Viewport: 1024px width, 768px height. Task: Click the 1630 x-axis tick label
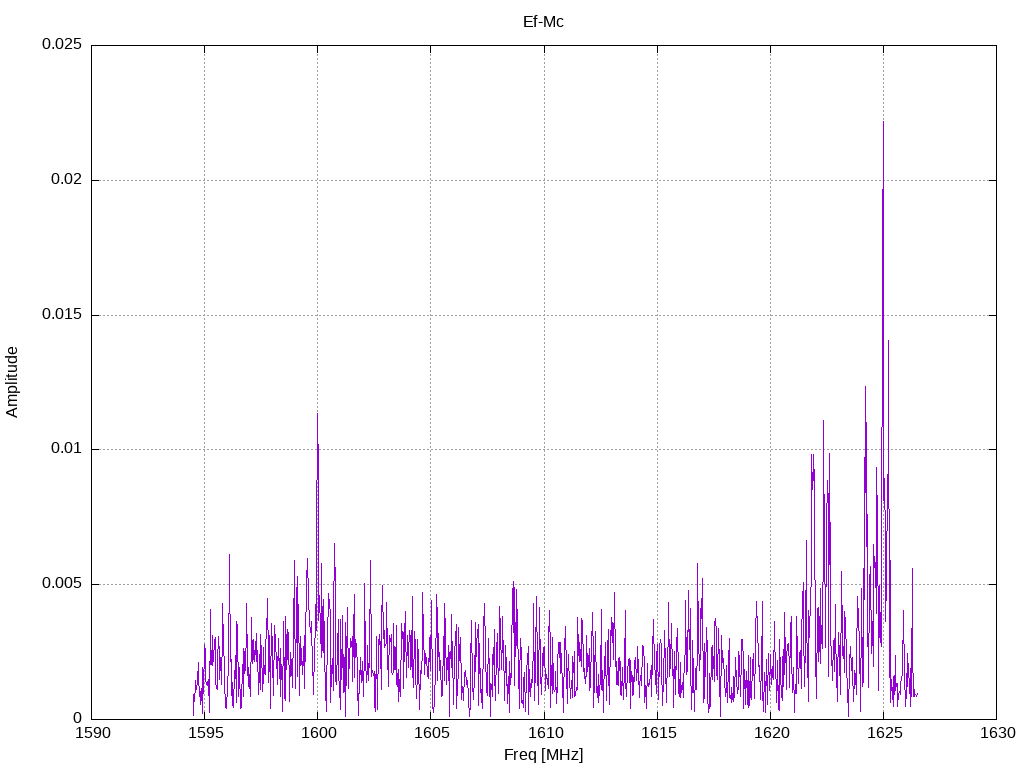[998, 733]
